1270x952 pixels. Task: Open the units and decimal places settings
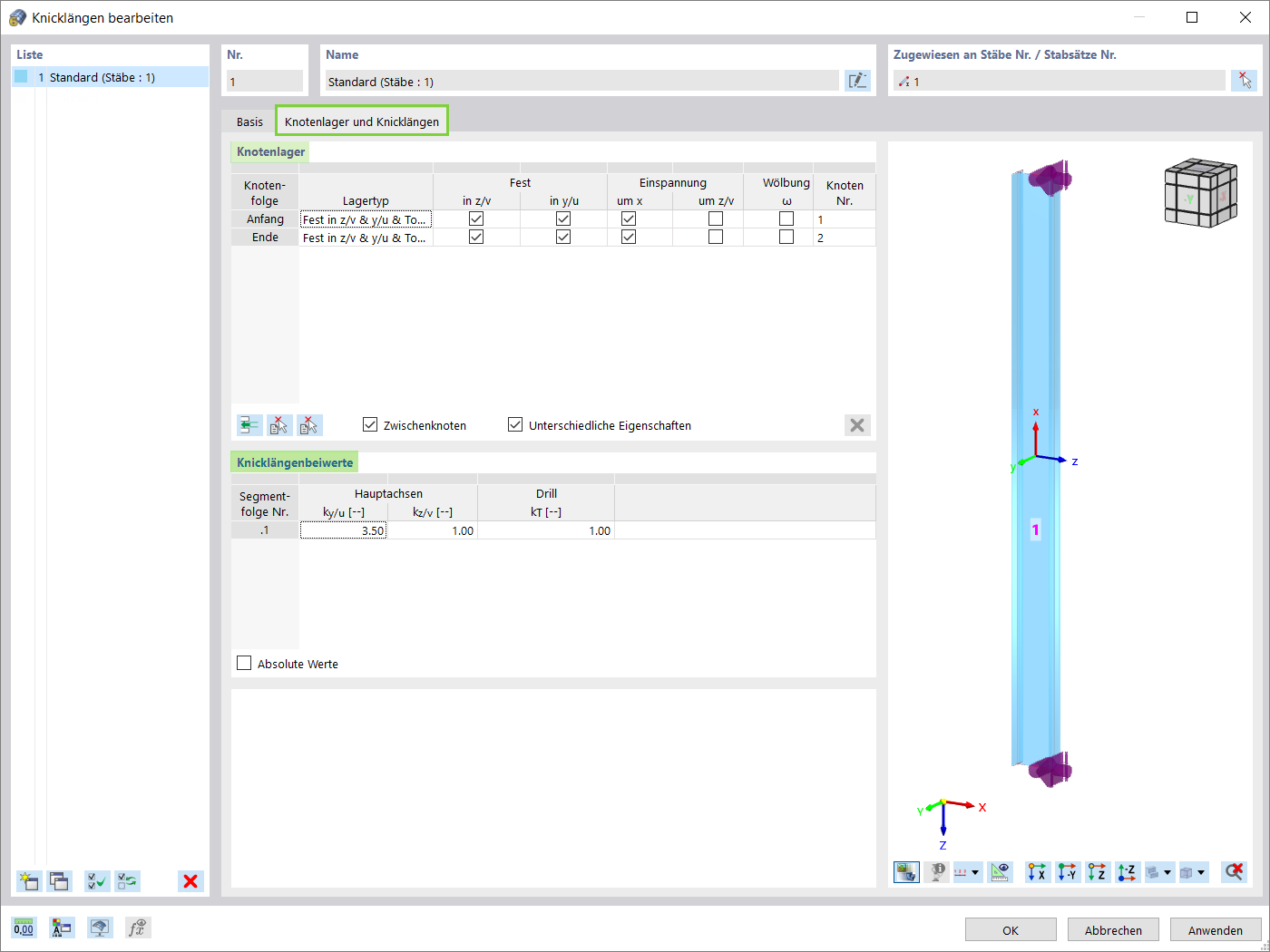point(24,928)
